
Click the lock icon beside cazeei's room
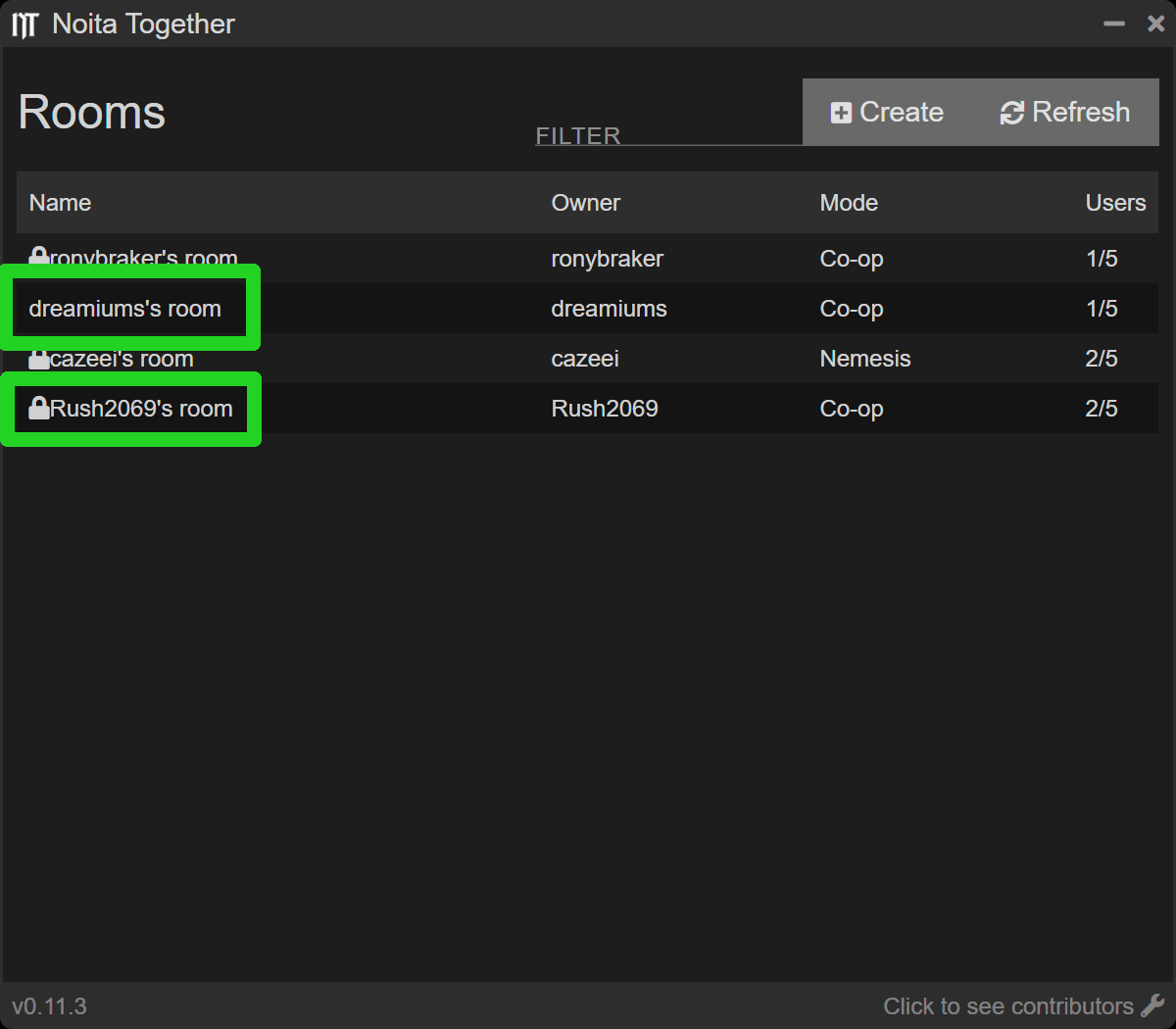(x=38, y=359)
